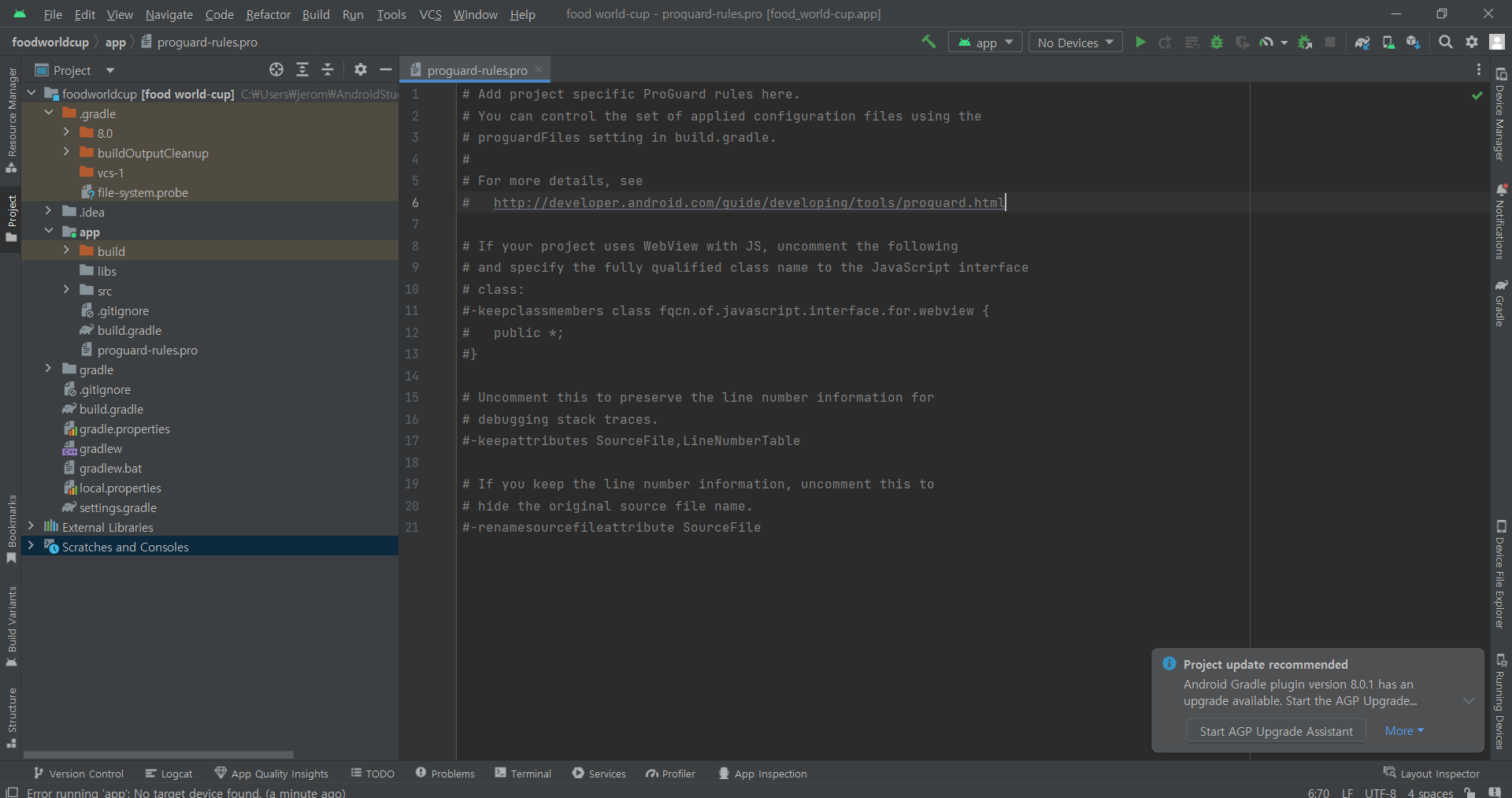1512x798 pixels.
Task: Open the Gradle tool window
Action: (x=1501, y=302)
